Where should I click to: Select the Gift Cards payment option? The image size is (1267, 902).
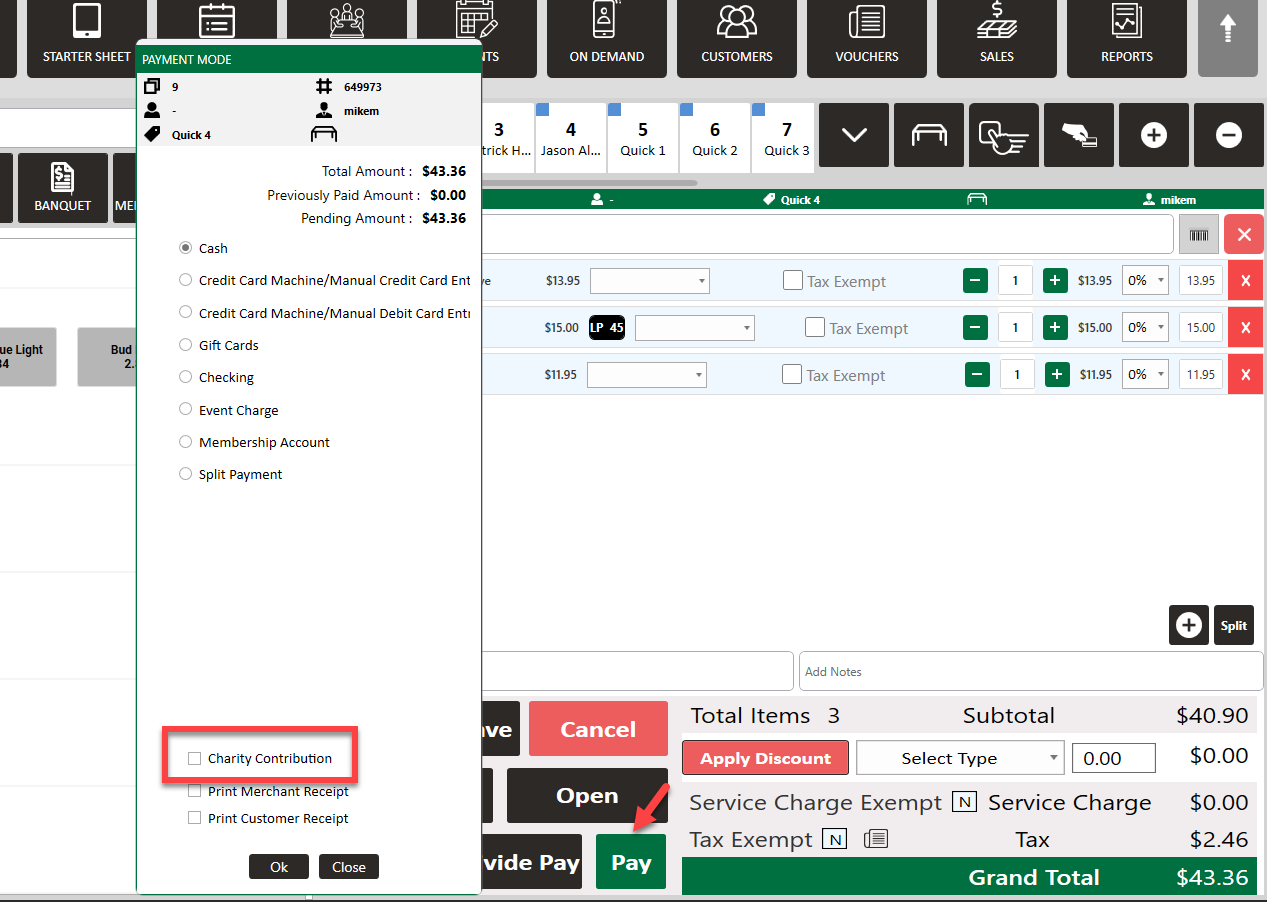click(185, 345)
